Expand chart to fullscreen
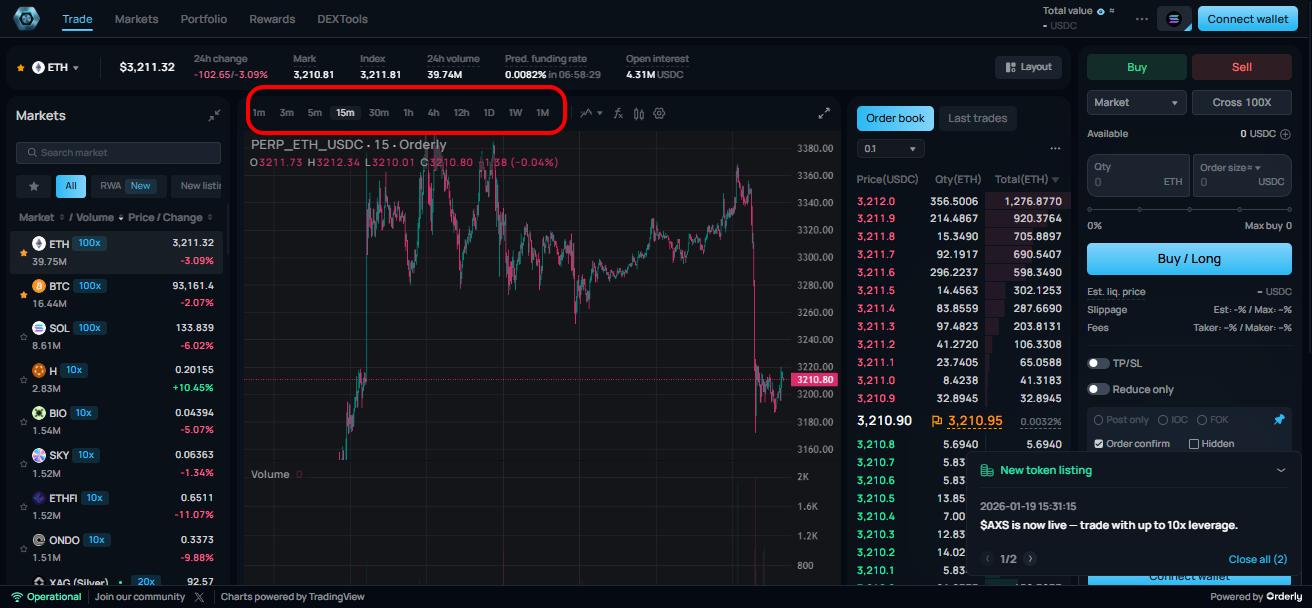 (824, 113)
